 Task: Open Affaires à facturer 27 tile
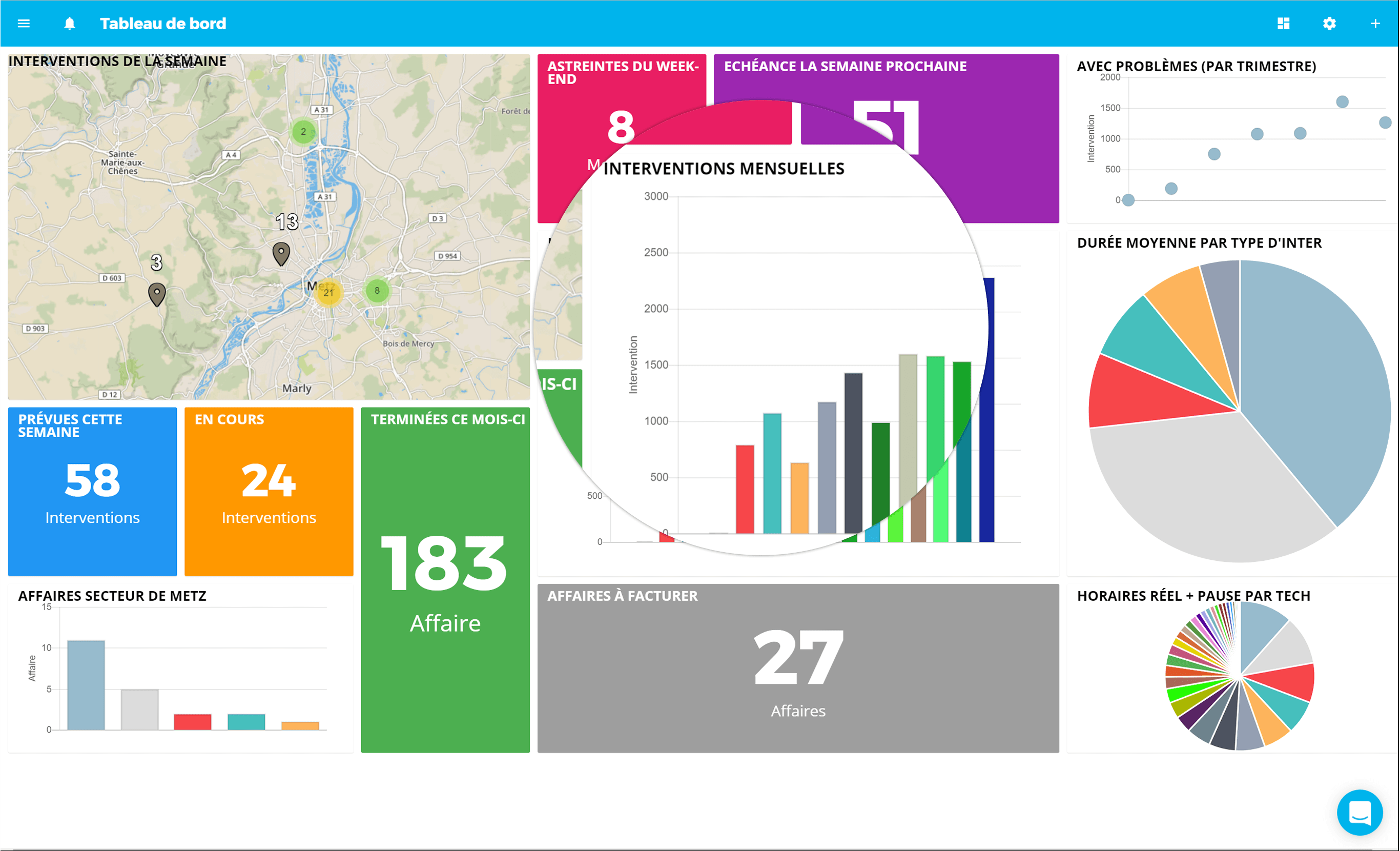[x=798, y=668]
